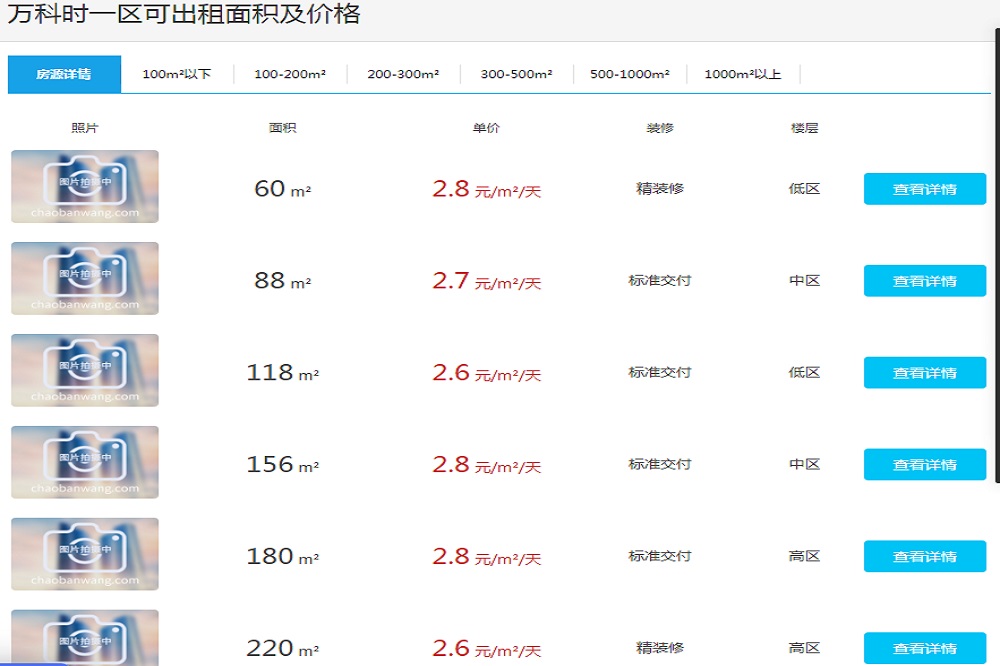Click 精装修 in the 60 m² row

[660, 188]
